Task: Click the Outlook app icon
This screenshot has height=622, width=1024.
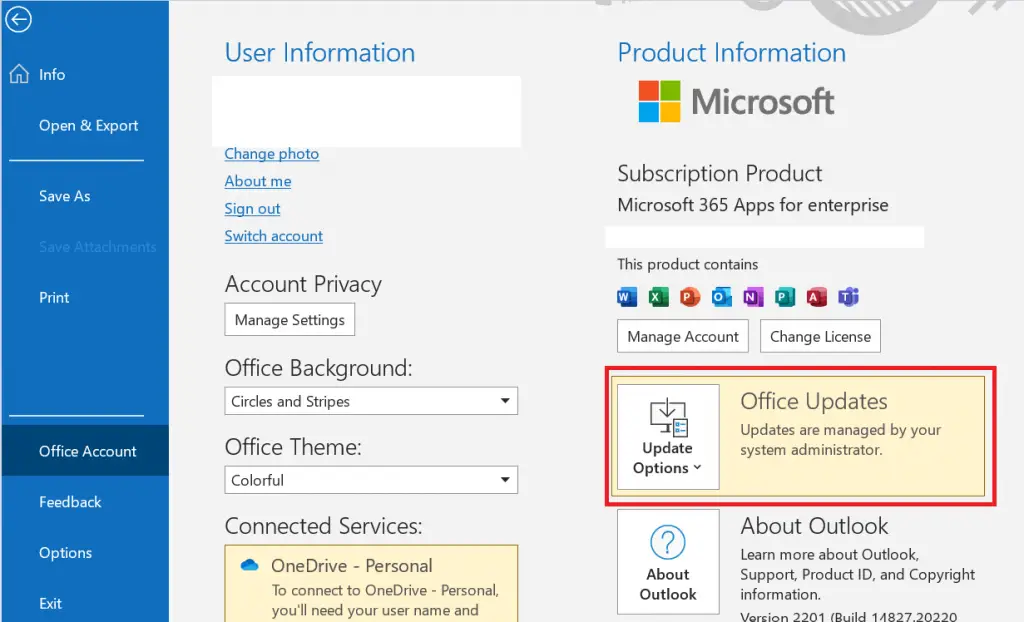Action: [x=722, y=297]
